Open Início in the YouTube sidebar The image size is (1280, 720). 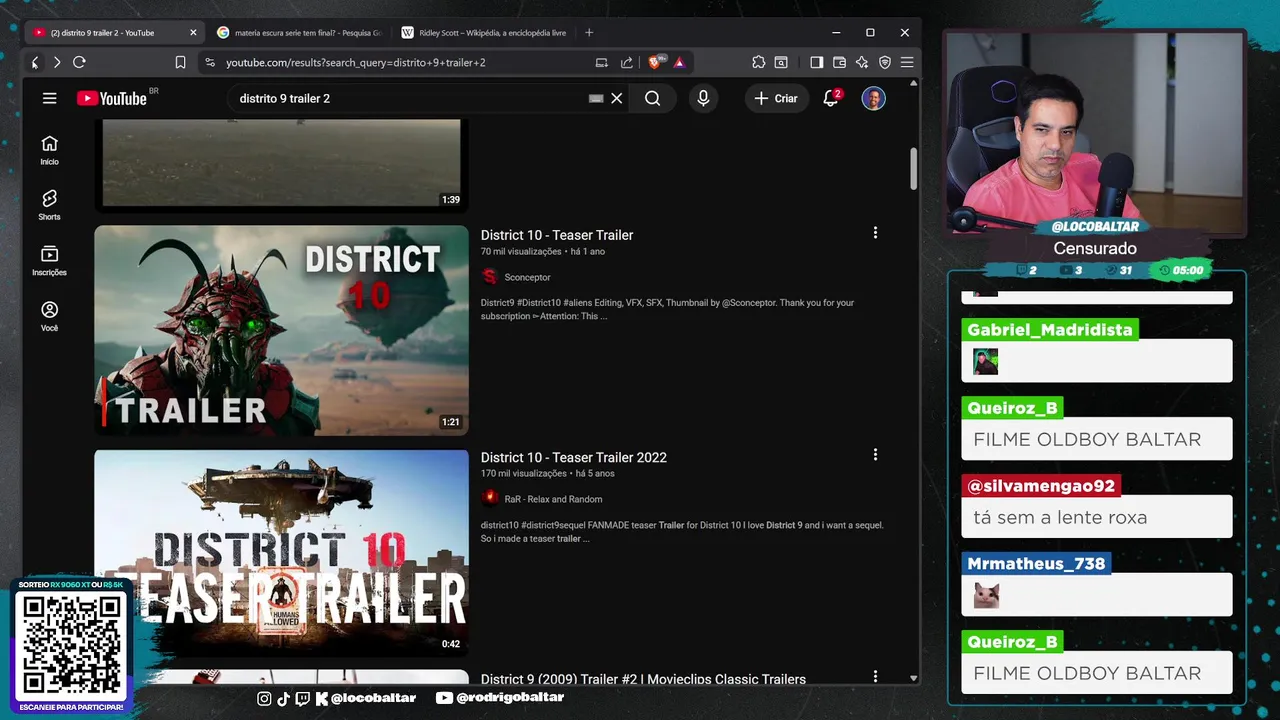tap(49, 150)
